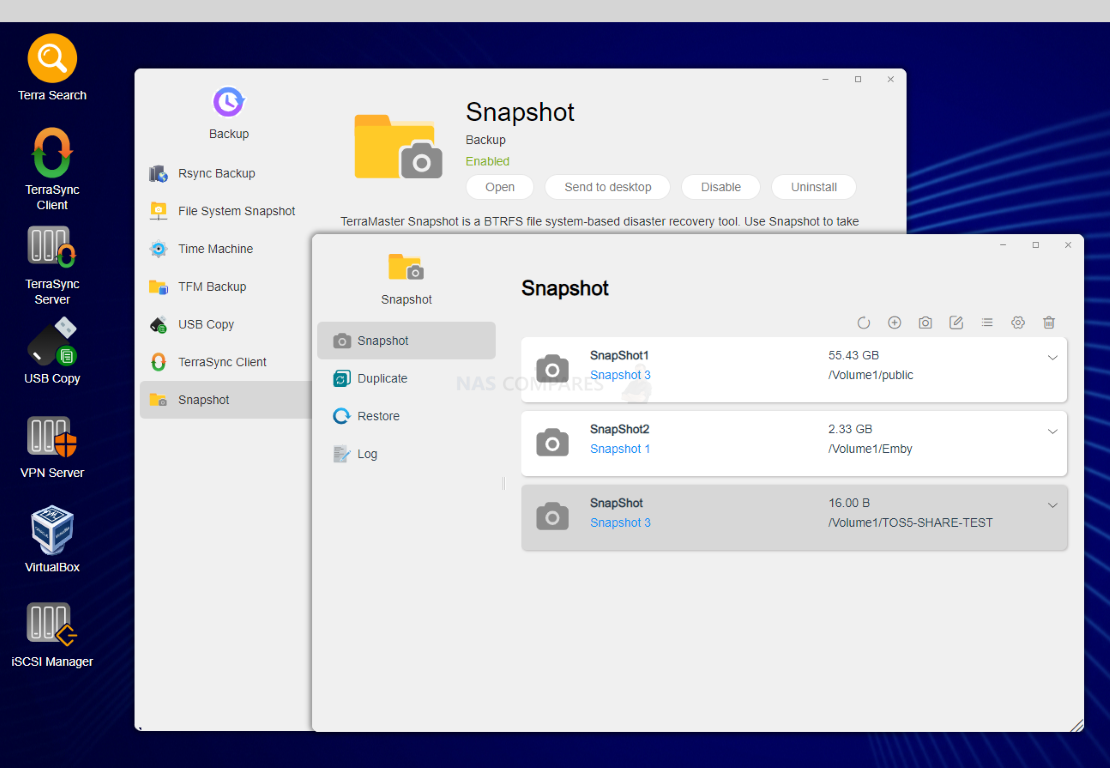Viewport: 1110px width, 768px height.
Task: Select Snapshot tab in Snapshot window sidebar
Action: [x=406, y=340]
